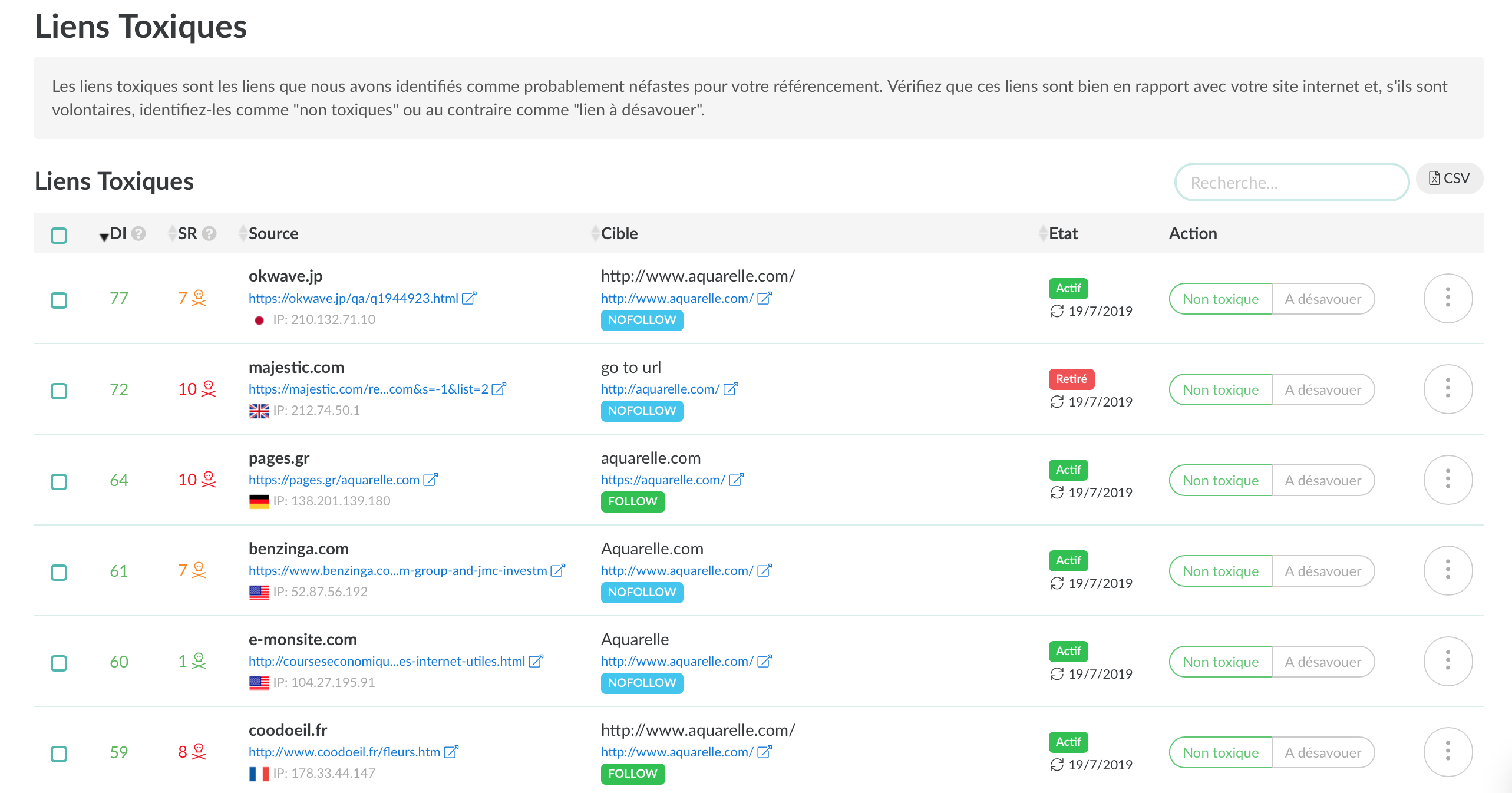This screenshot has width=1512, height=793.
Task: Open three-dot menu for okwave.jp row
Action: click(x=1447, y=298)
